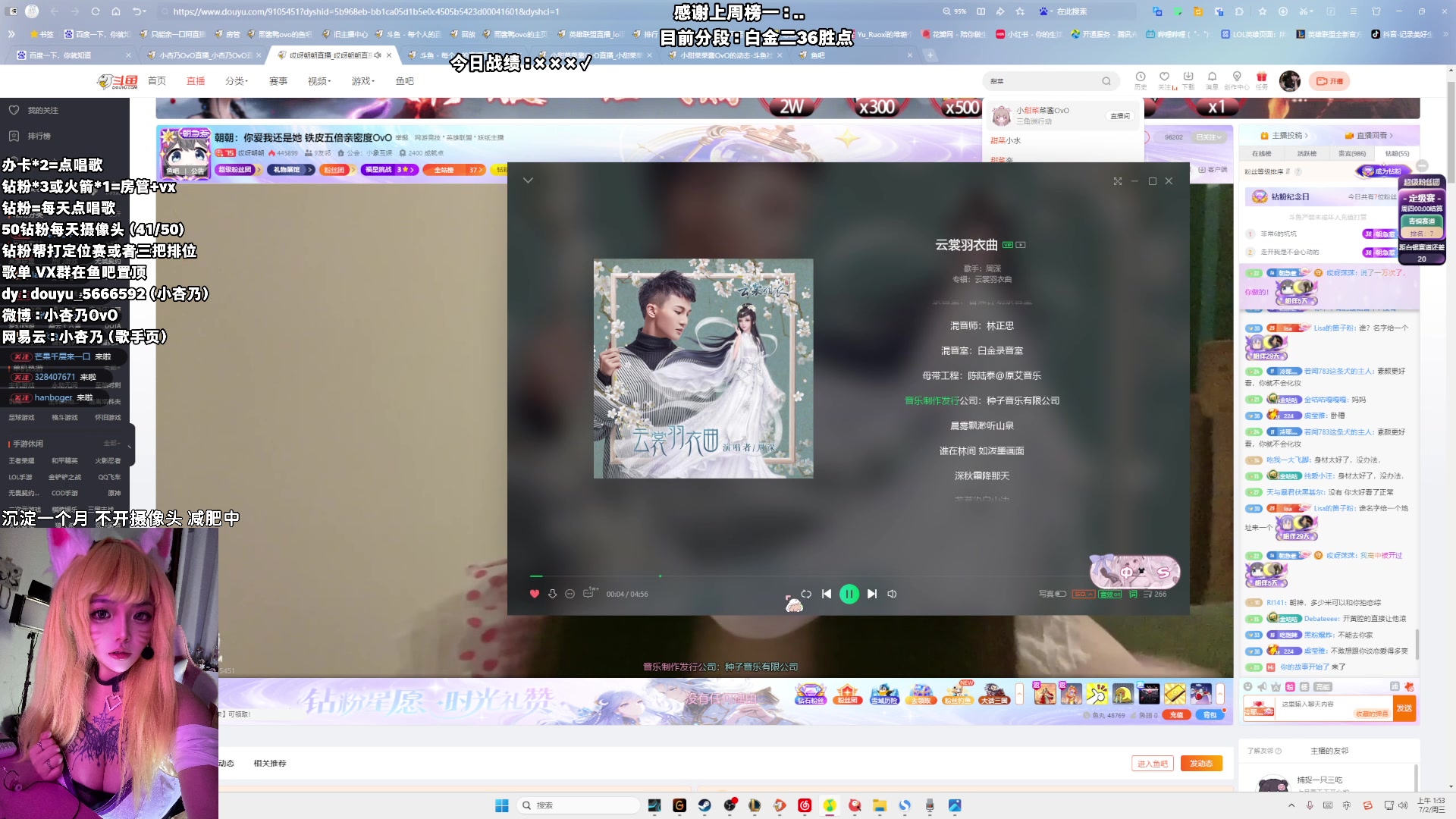This screenshot has height=819, width=1456.
Task: Open the more-options circle icon in player
Action: tap(570, 594)
